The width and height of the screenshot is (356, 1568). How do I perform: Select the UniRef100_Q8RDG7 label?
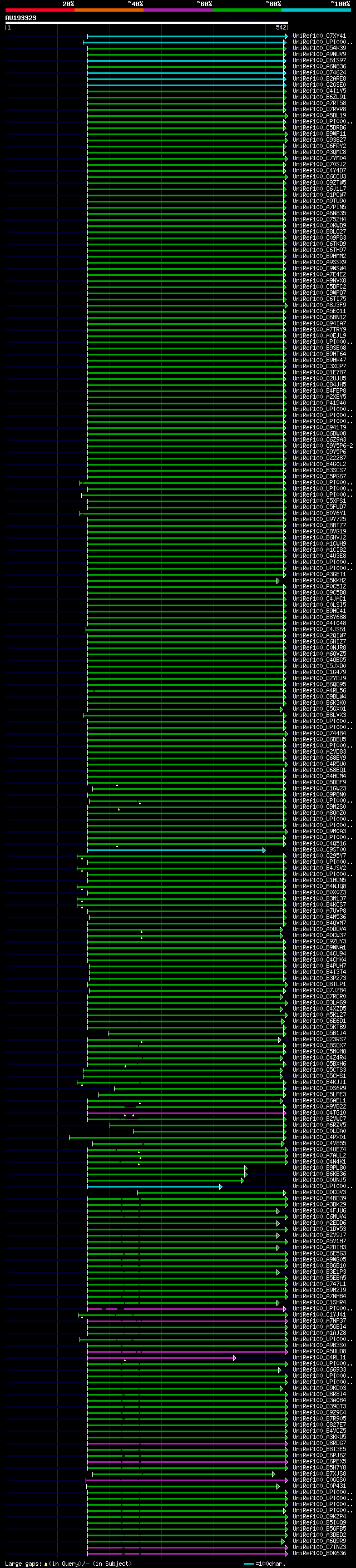(x=319, y=1443)
